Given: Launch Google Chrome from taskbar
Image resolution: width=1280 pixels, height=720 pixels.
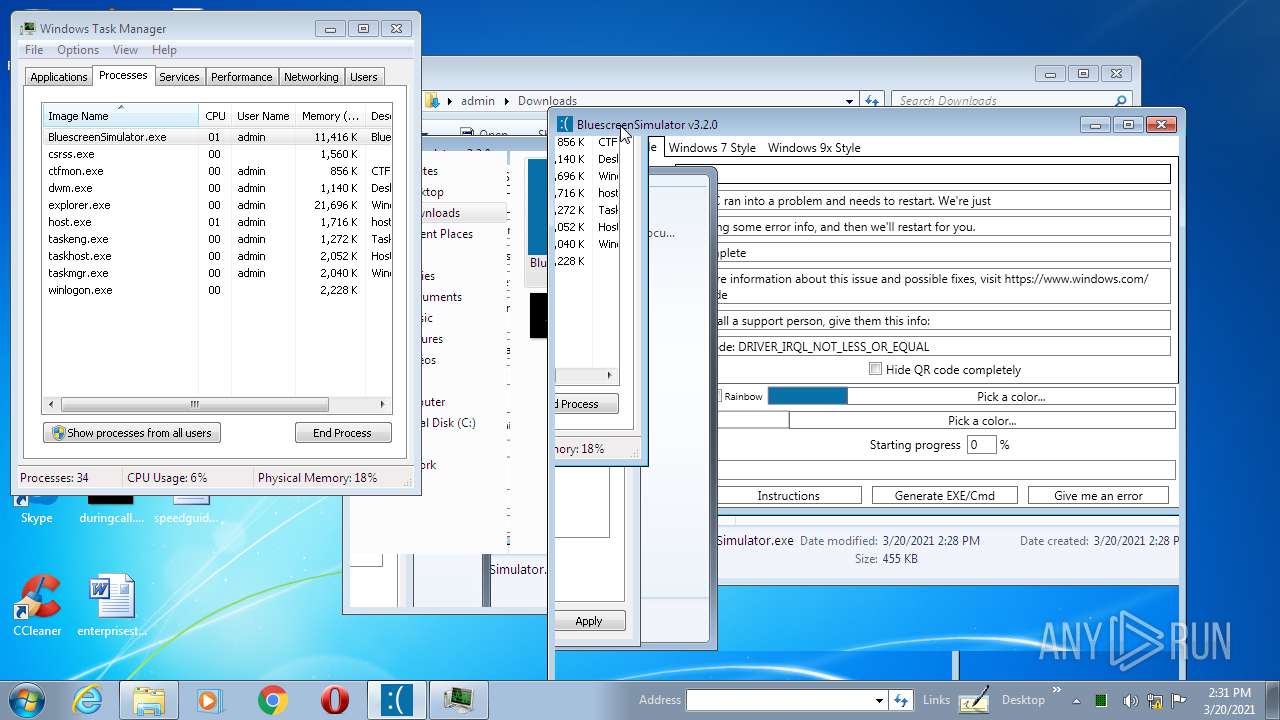Looking at the screenshot, I should click(273, 700).
